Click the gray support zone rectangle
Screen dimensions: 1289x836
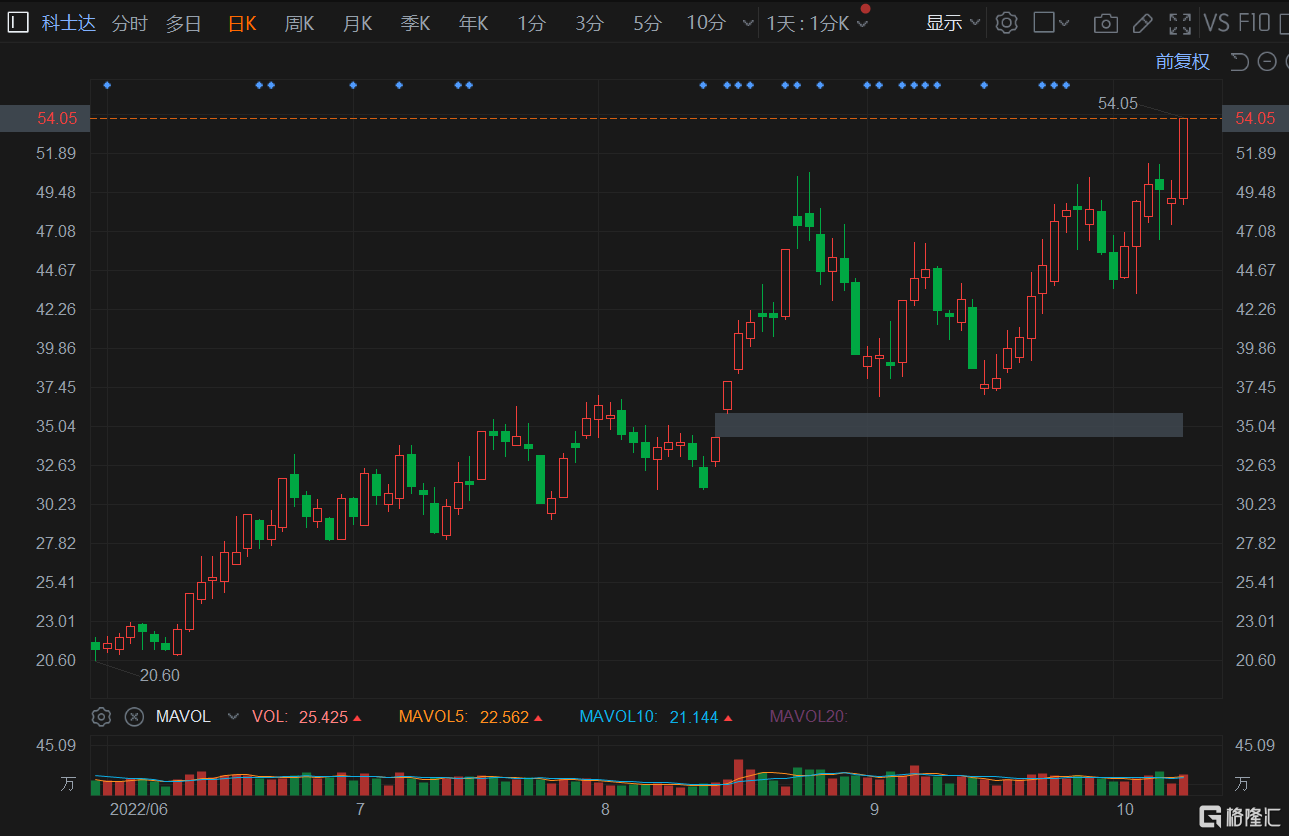948,425
